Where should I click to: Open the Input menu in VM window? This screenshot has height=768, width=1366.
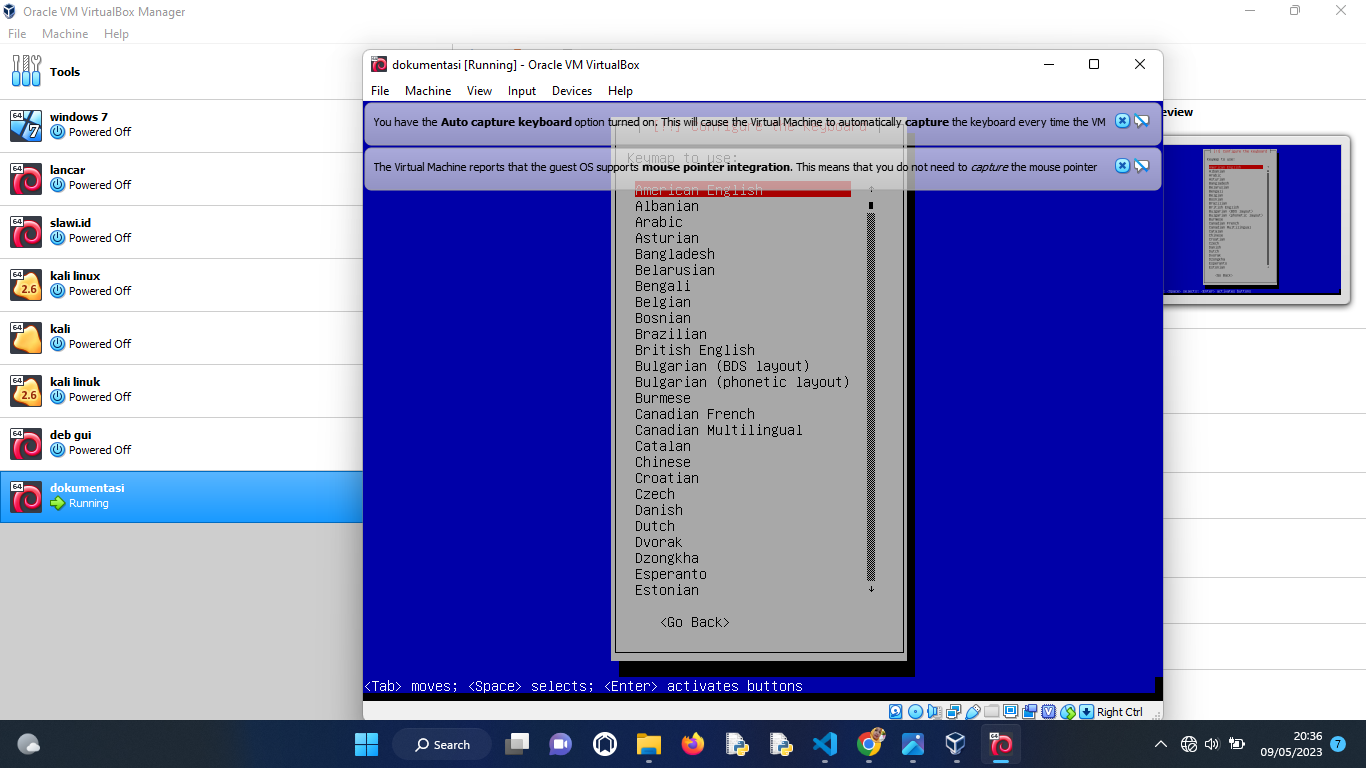(x=522, y=91)
